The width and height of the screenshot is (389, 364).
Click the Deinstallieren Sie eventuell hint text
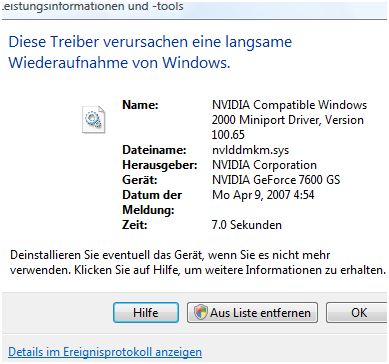tap(198, 263)
